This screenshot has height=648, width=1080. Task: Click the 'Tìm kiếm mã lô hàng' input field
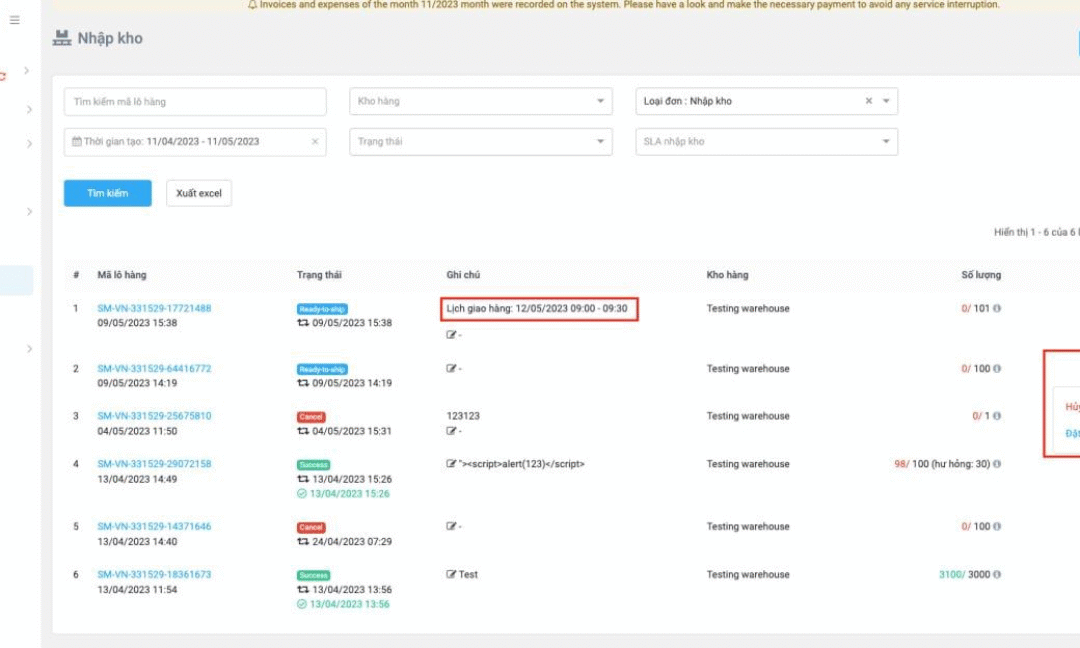point(194,101)
